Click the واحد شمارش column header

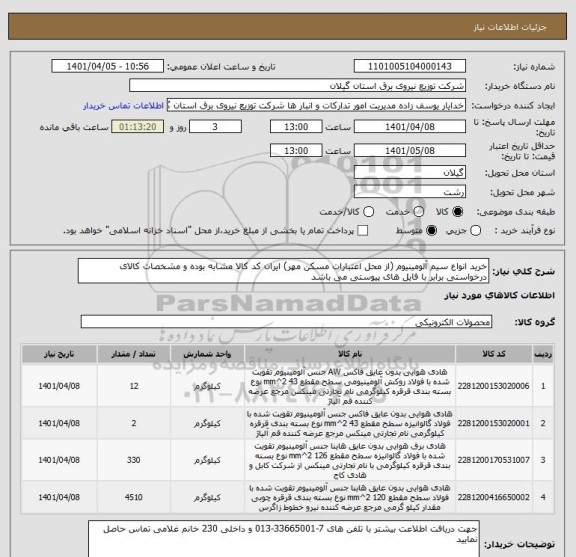pos(207,354)
